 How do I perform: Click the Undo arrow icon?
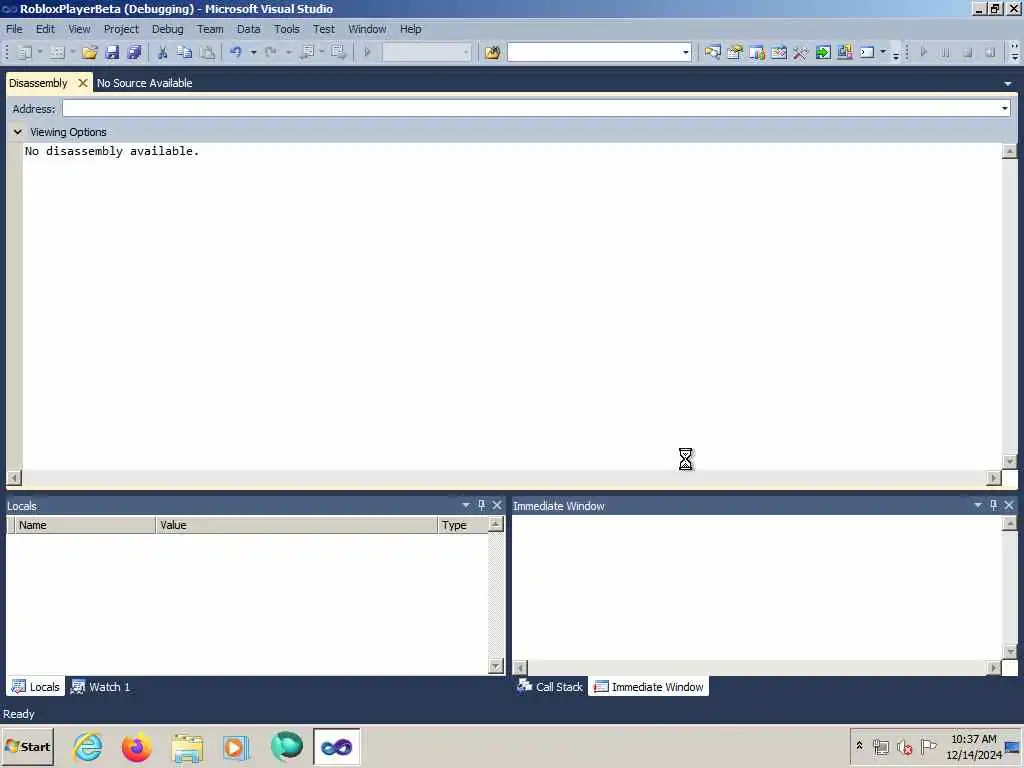click(x=236, y=52)
